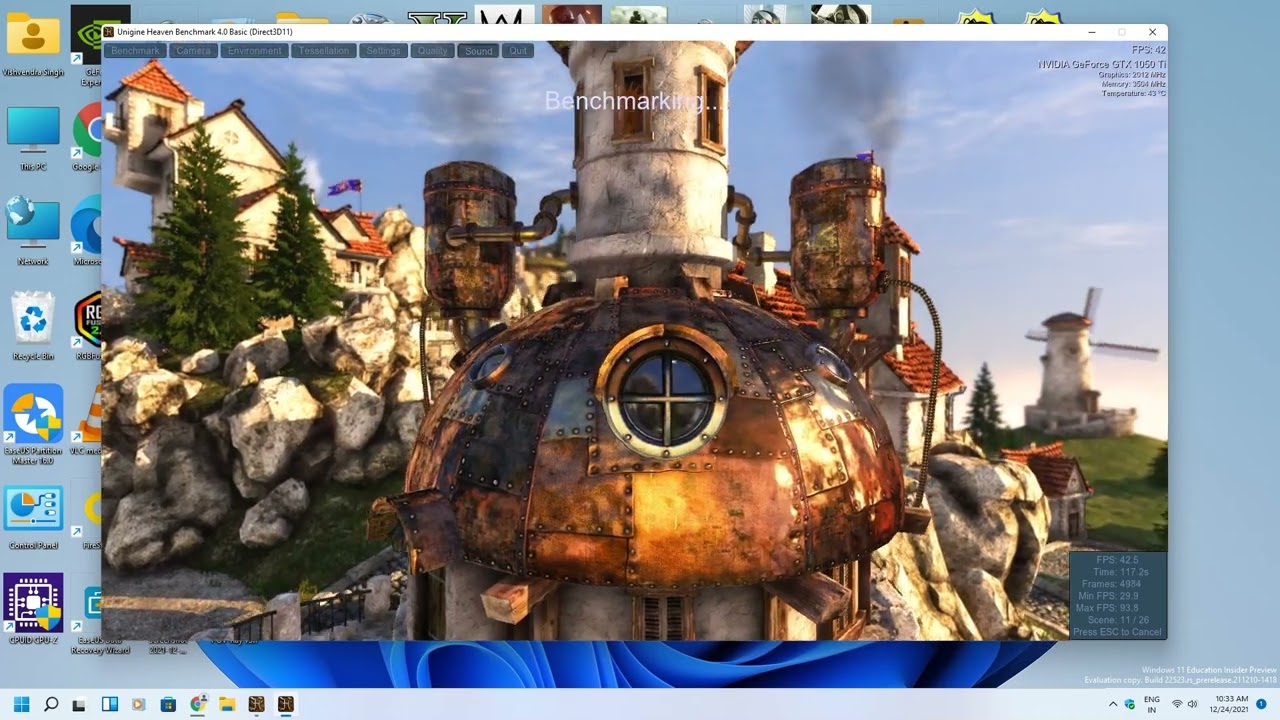The width and height of the screenshot is (1280, 720).
Task: Switch to first Heaven taskbar icon
Action: [256, 704]
